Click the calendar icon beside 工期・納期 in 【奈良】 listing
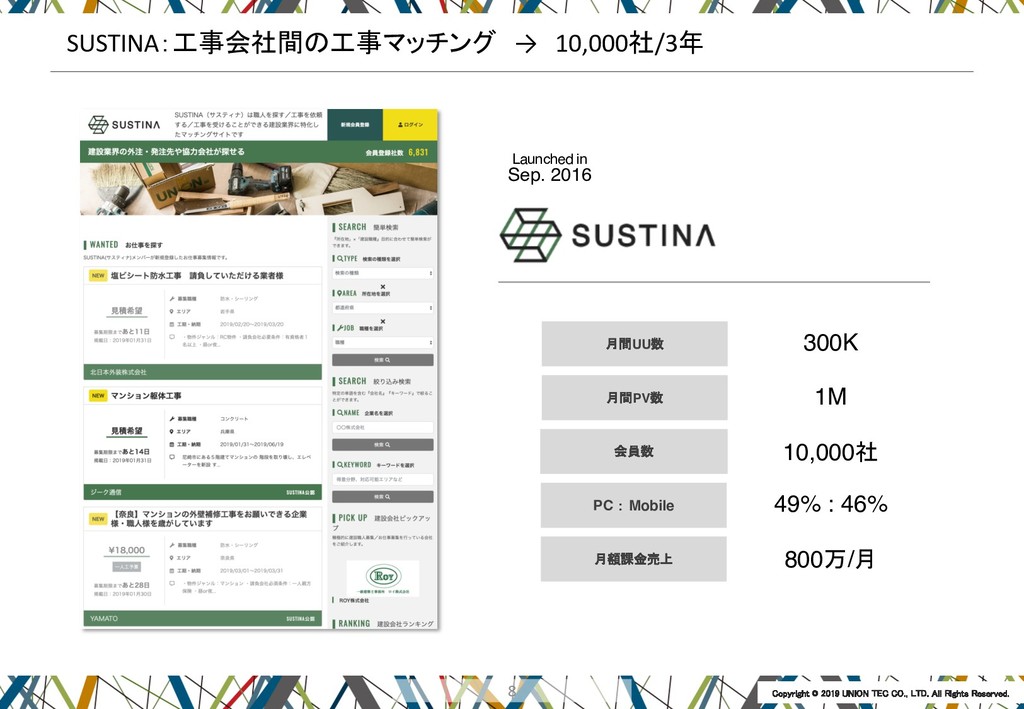This screenshot has height=709, width=1024. [x=172, y=571]
